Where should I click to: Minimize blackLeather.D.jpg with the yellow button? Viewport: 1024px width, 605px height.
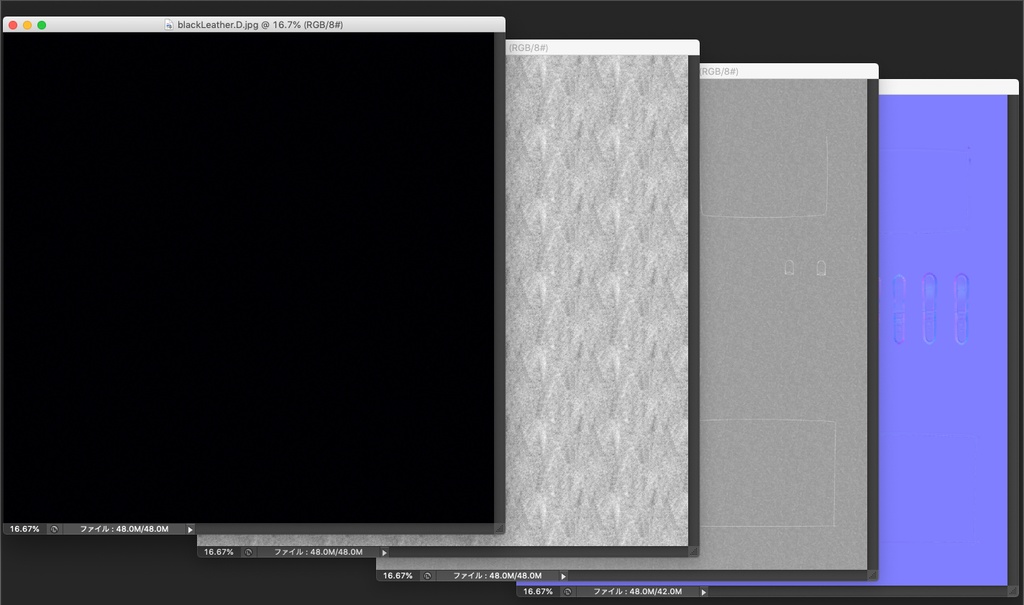pos(27,25)
